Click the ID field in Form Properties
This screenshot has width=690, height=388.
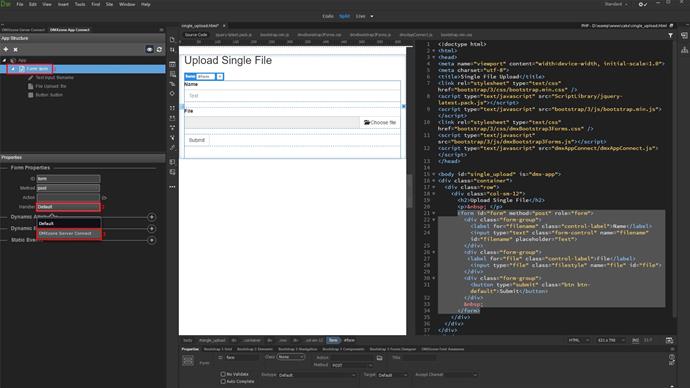pyautogui.click(x=68, y=179)
